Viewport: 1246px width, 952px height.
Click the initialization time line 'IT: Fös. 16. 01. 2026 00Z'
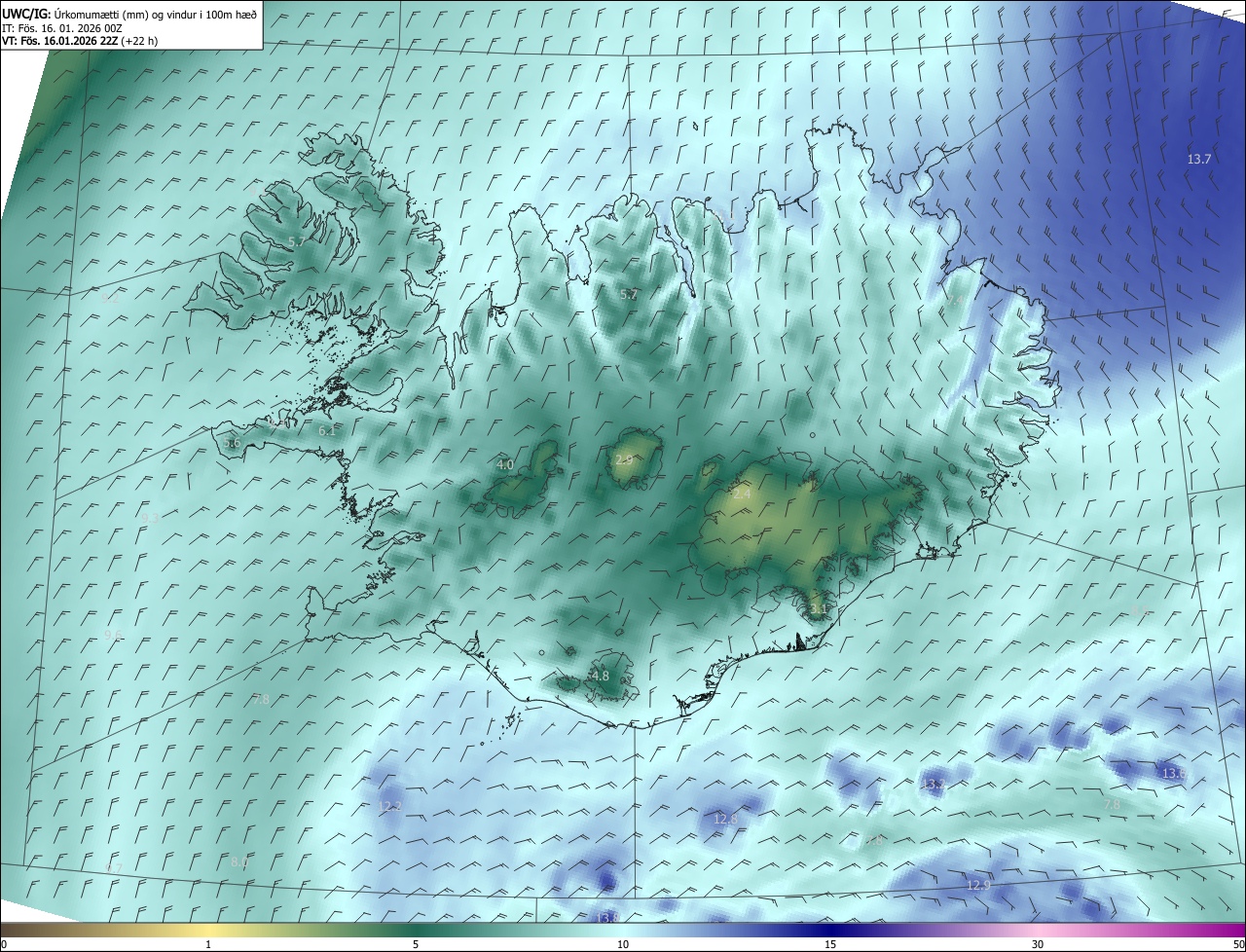pos(62,28)
